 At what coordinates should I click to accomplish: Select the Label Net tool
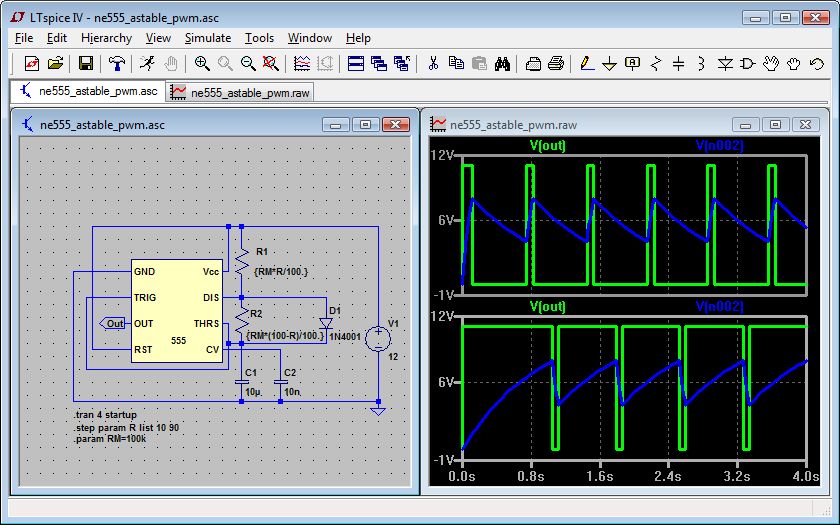632,64
